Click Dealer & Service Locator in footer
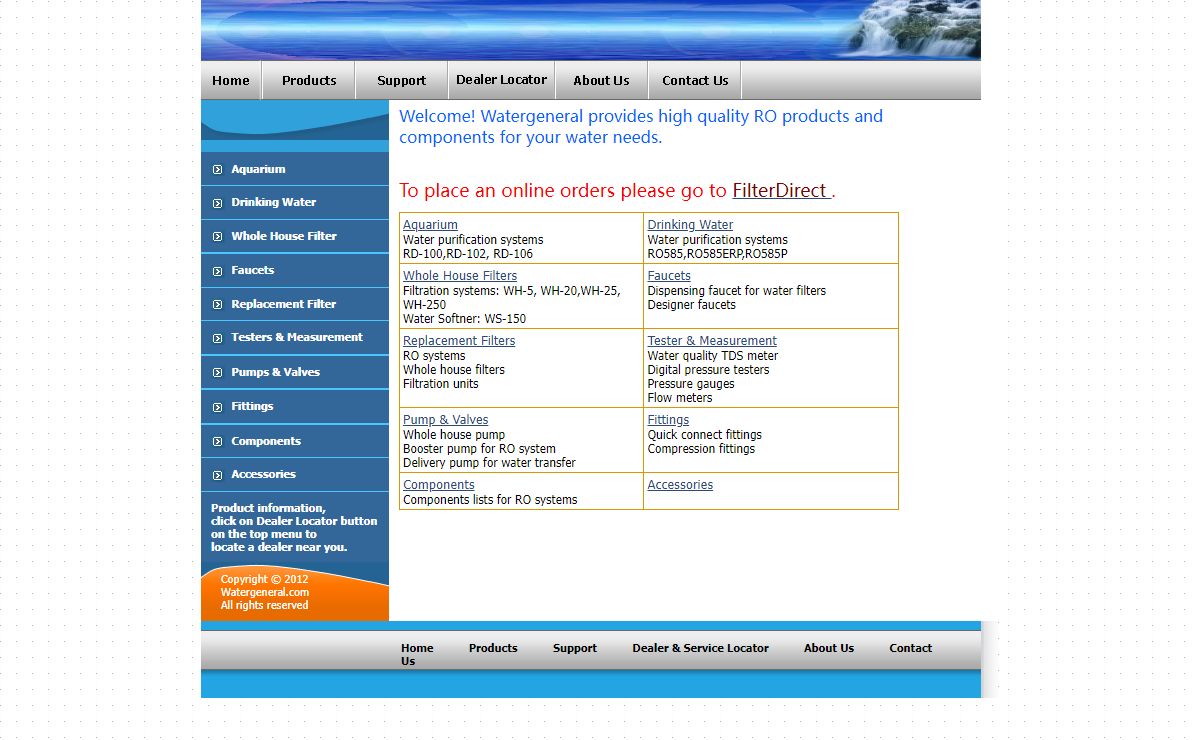Viewport: 1200px width, 740px height. [700, 648]
